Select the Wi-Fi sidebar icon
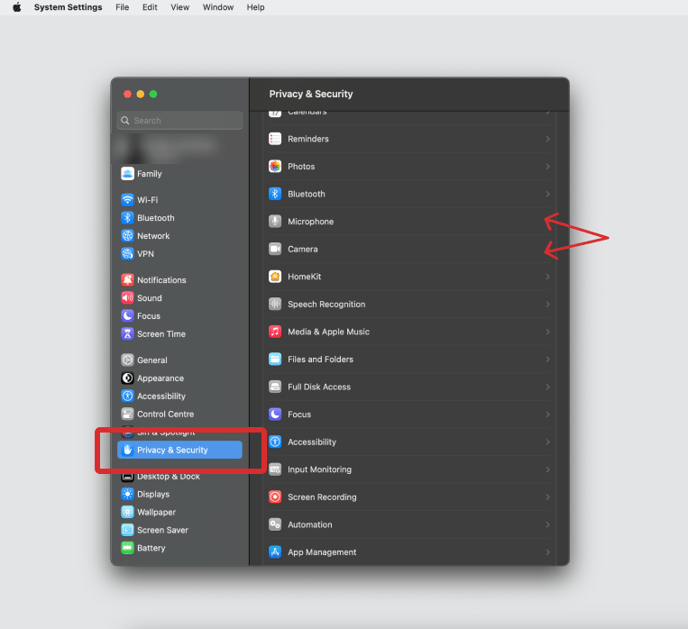Viewport: 688px width, 629px height. (x=127, y=200)
